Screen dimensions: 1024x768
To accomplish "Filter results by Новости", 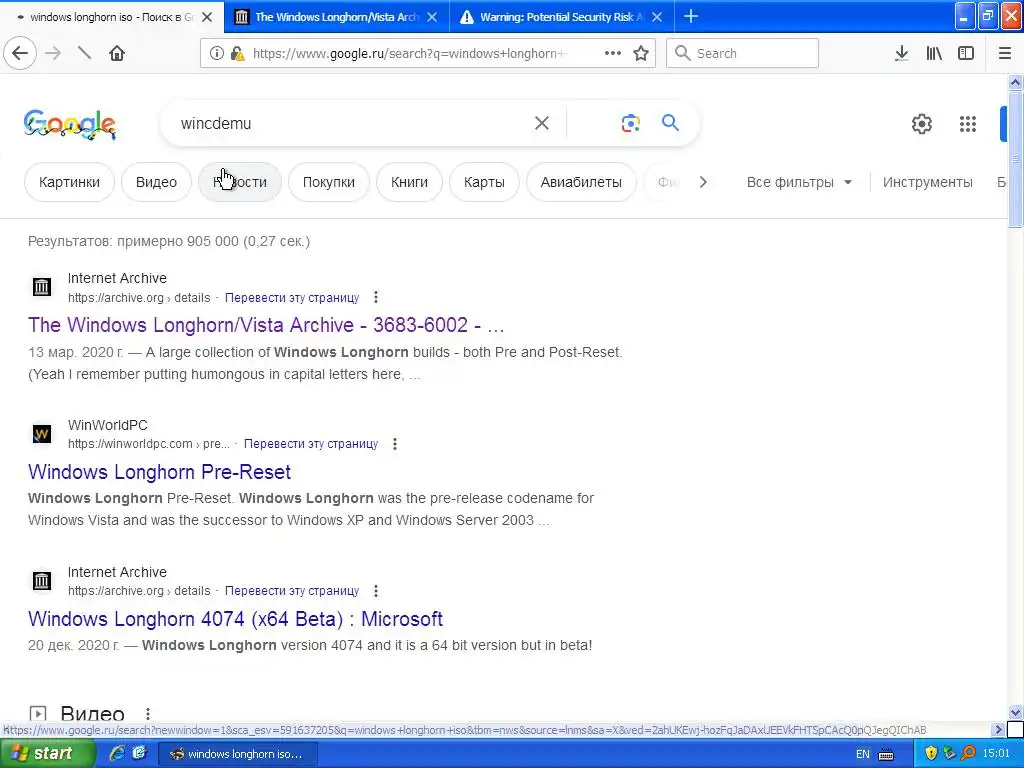I will tap(240, 182).
